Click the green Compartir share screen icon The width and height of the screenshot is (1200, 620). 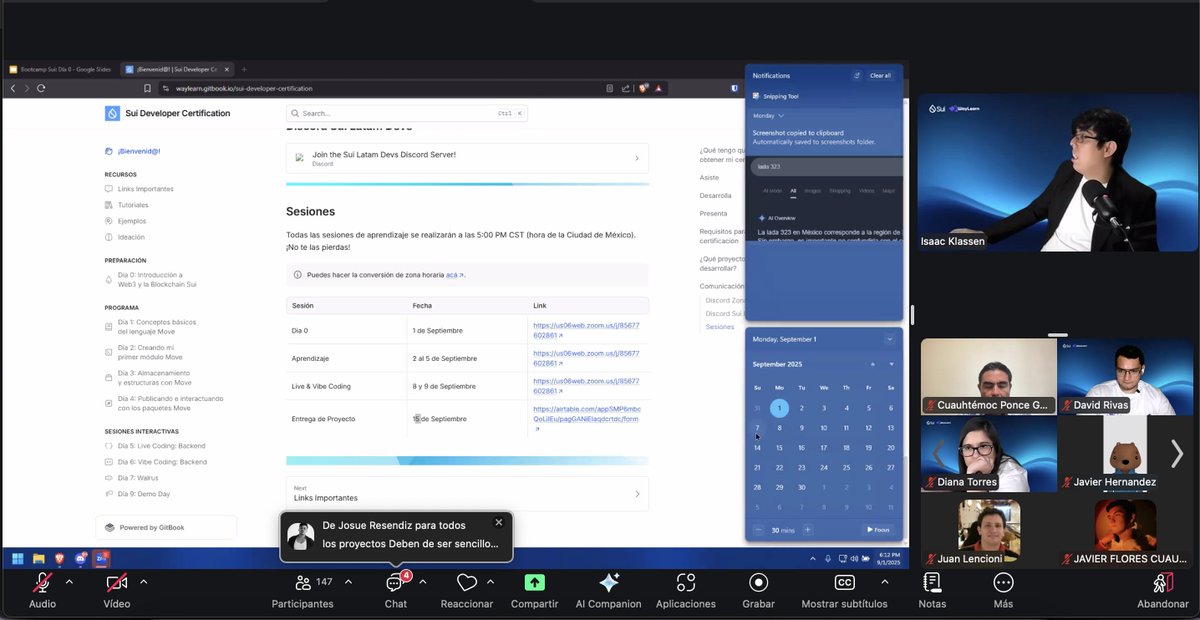pyautogui.click(x=535, y=582)
